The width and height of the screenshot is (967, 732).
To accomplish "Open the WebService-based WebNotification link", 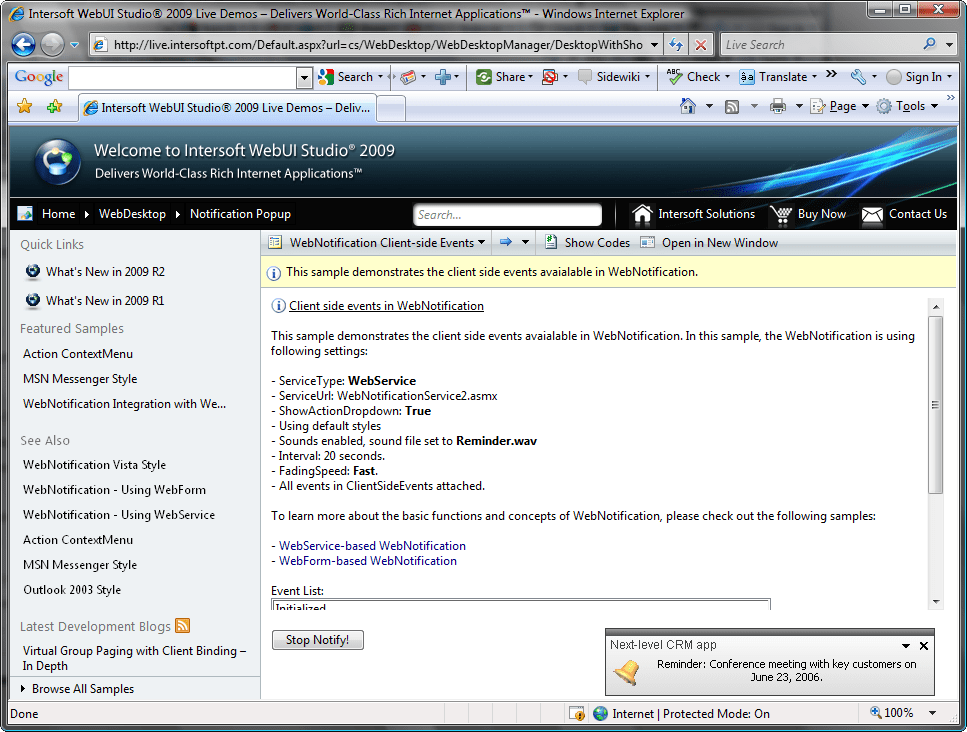I will (x=370, y=546).
